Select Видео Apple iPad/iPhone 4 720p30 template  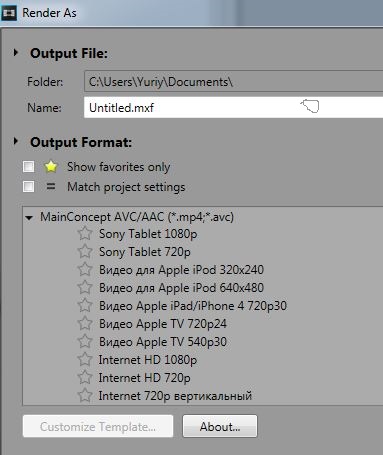[193, 306]
